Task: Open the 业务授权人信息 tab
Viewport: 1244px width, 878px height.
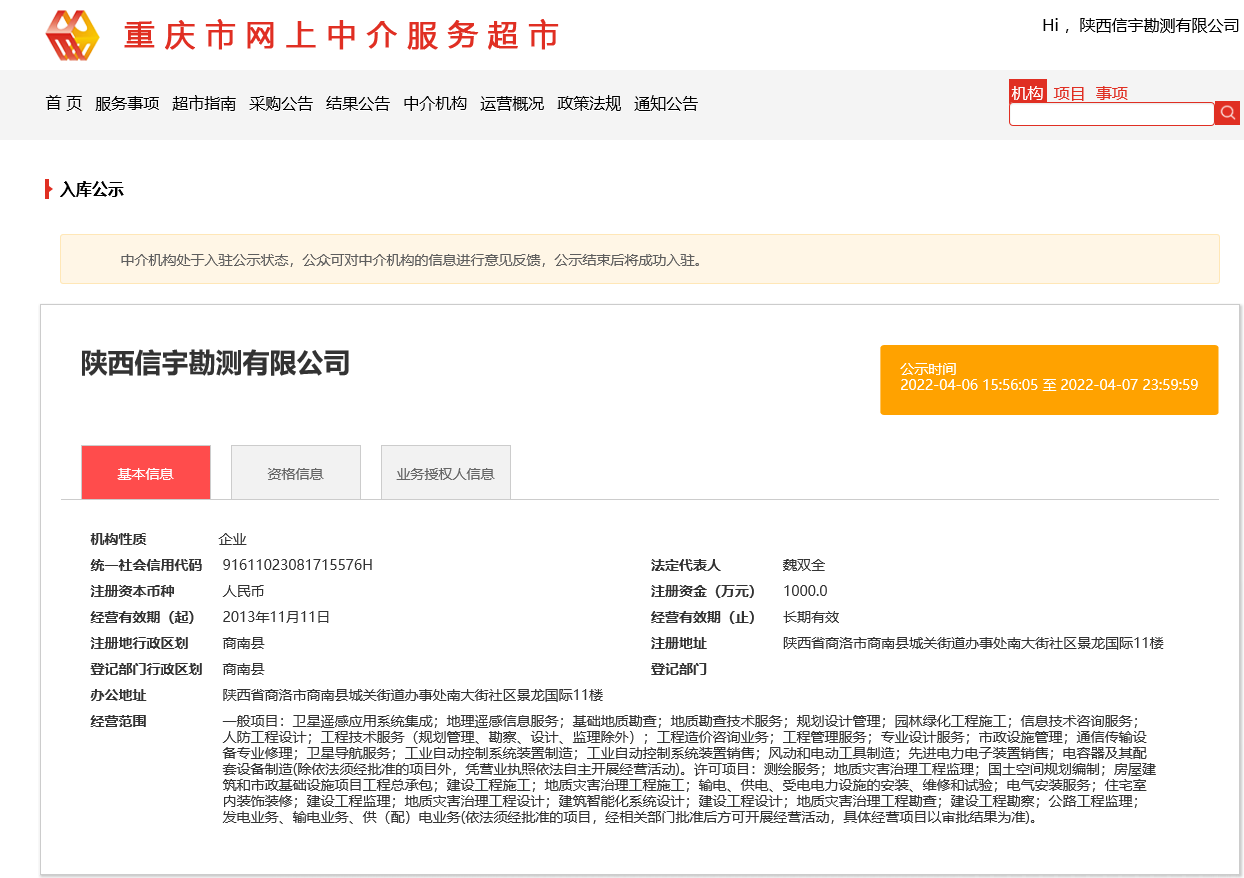Action: click(x=445, y=471)
